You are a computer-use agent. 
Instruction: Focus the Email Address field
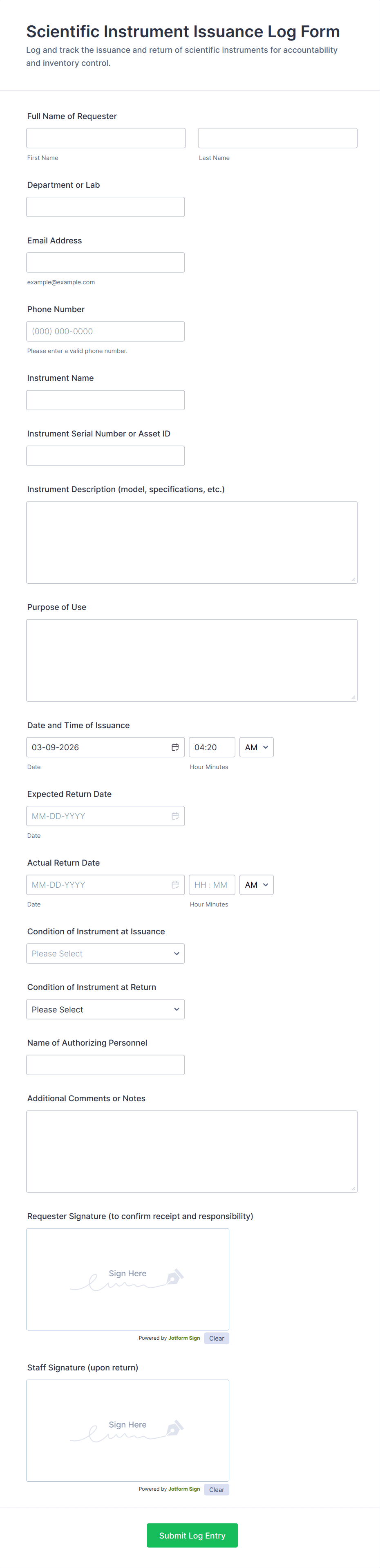click(105, 262)
